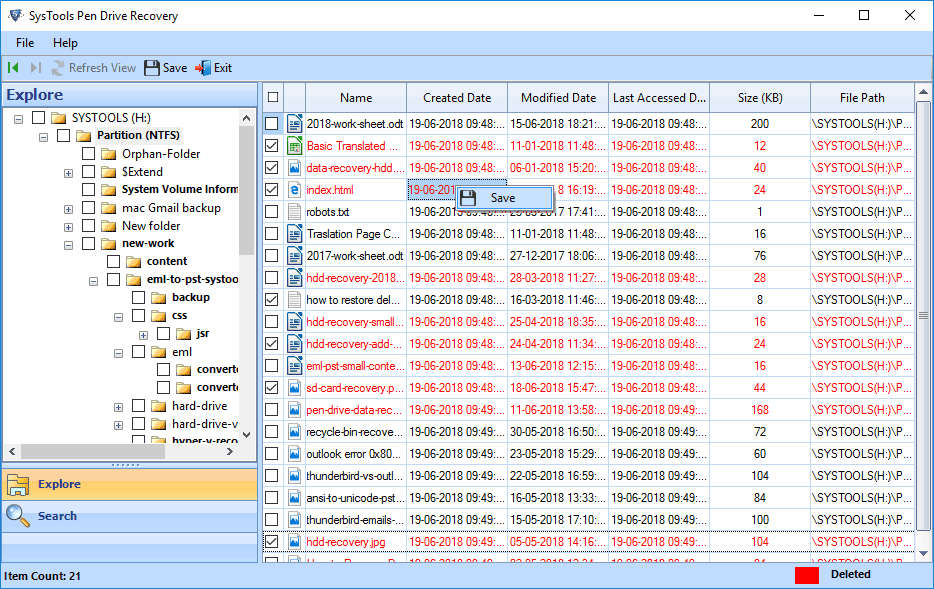This screenshot has height=589, width=934.
Task: Click the Explore panel folder icon
Action: [x=18, y=484]
